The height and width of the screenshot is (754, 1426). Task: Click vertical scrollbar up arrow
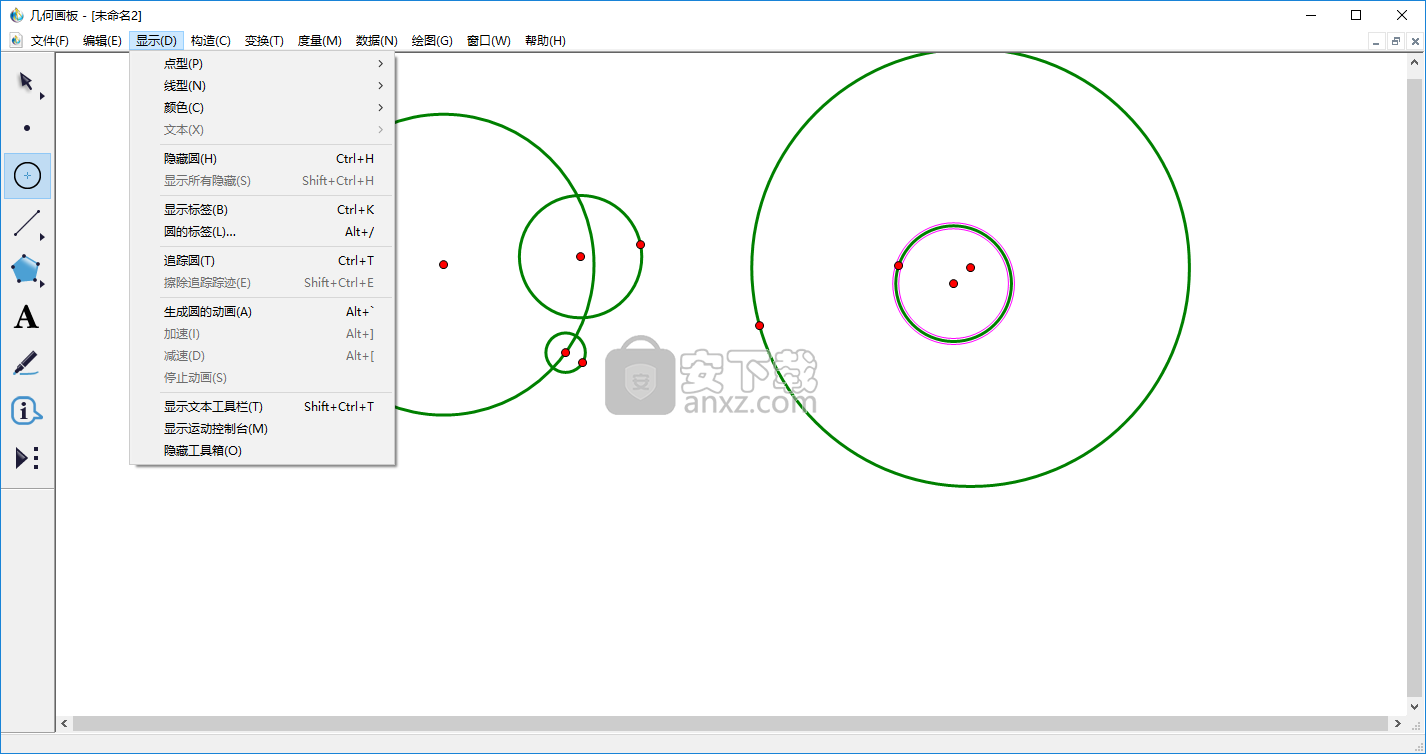tap(1415, 64)
